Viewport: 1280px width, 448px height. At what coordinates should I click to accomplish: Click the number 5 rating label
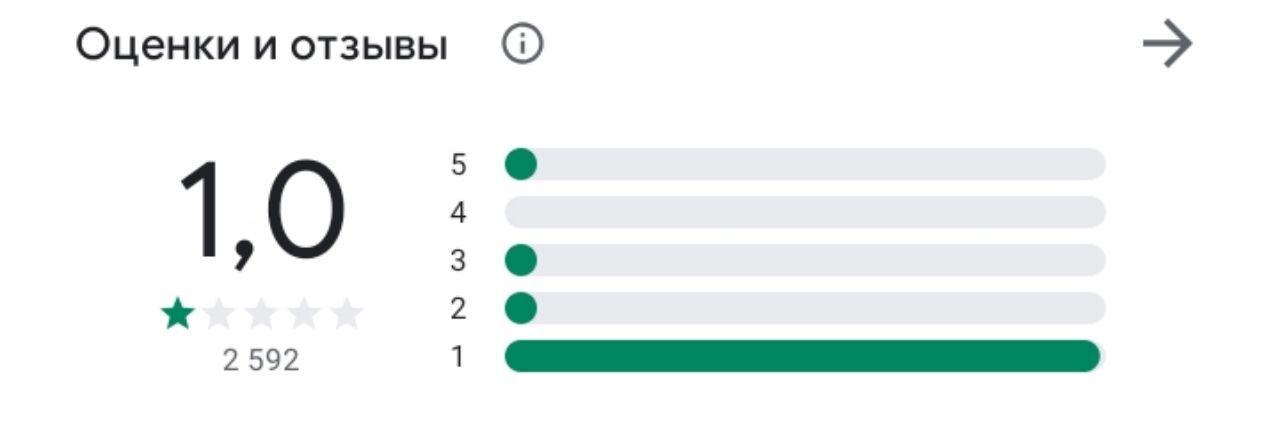[x=458, y=164]
